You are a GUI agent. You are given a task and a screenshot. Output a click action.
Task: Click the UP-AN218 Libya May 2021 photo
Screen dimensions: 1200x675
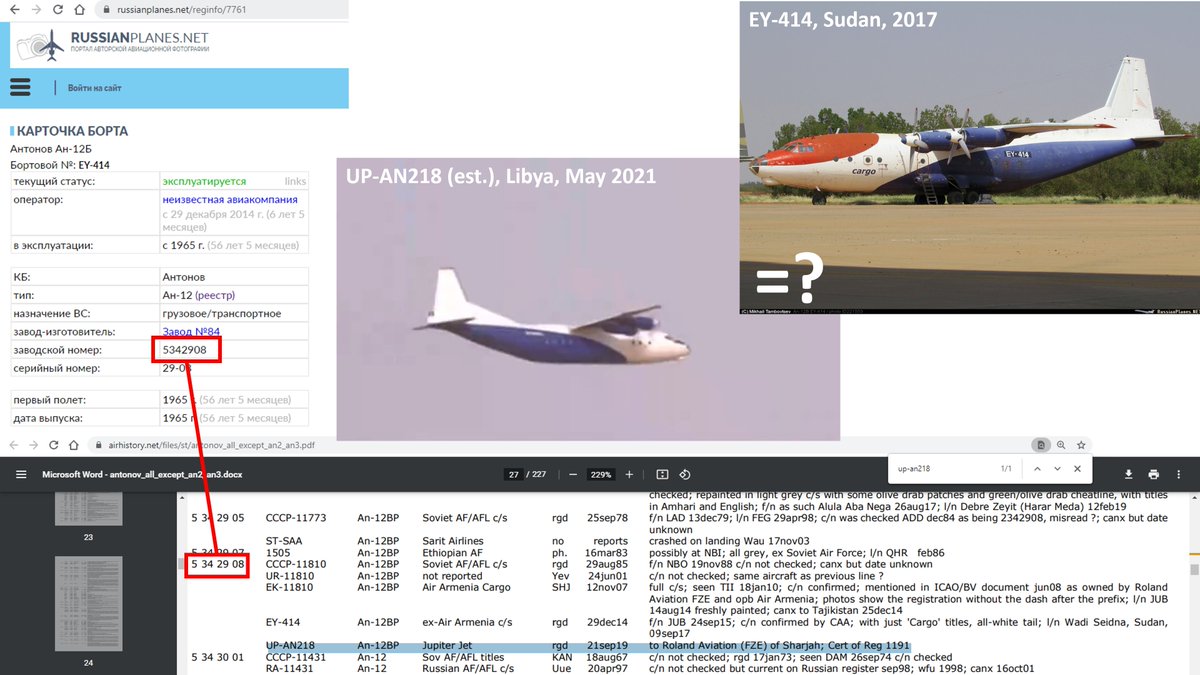[588, 300]
